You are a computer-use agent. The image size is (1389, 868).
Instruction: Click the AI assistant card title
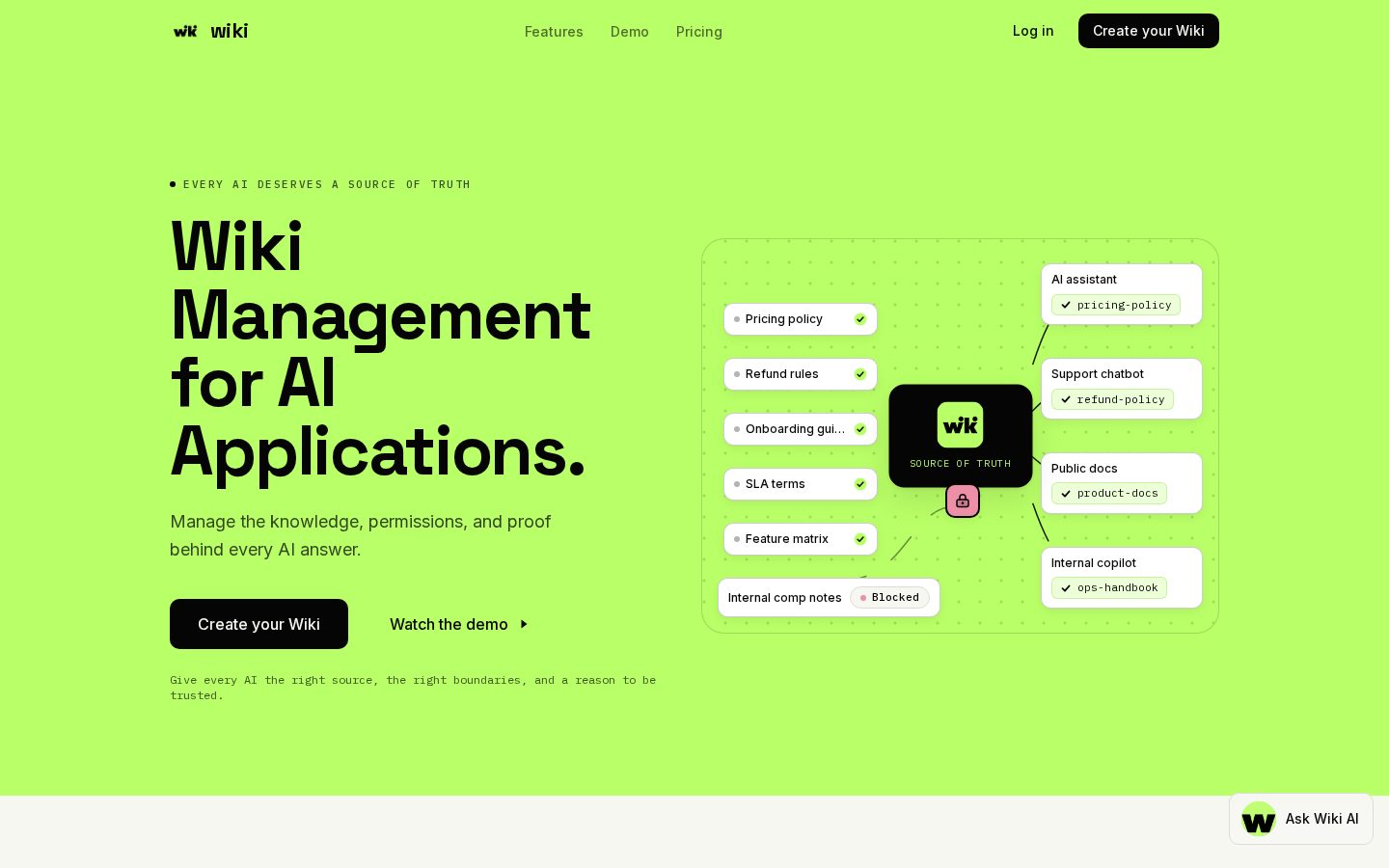tap(1084, 280)
